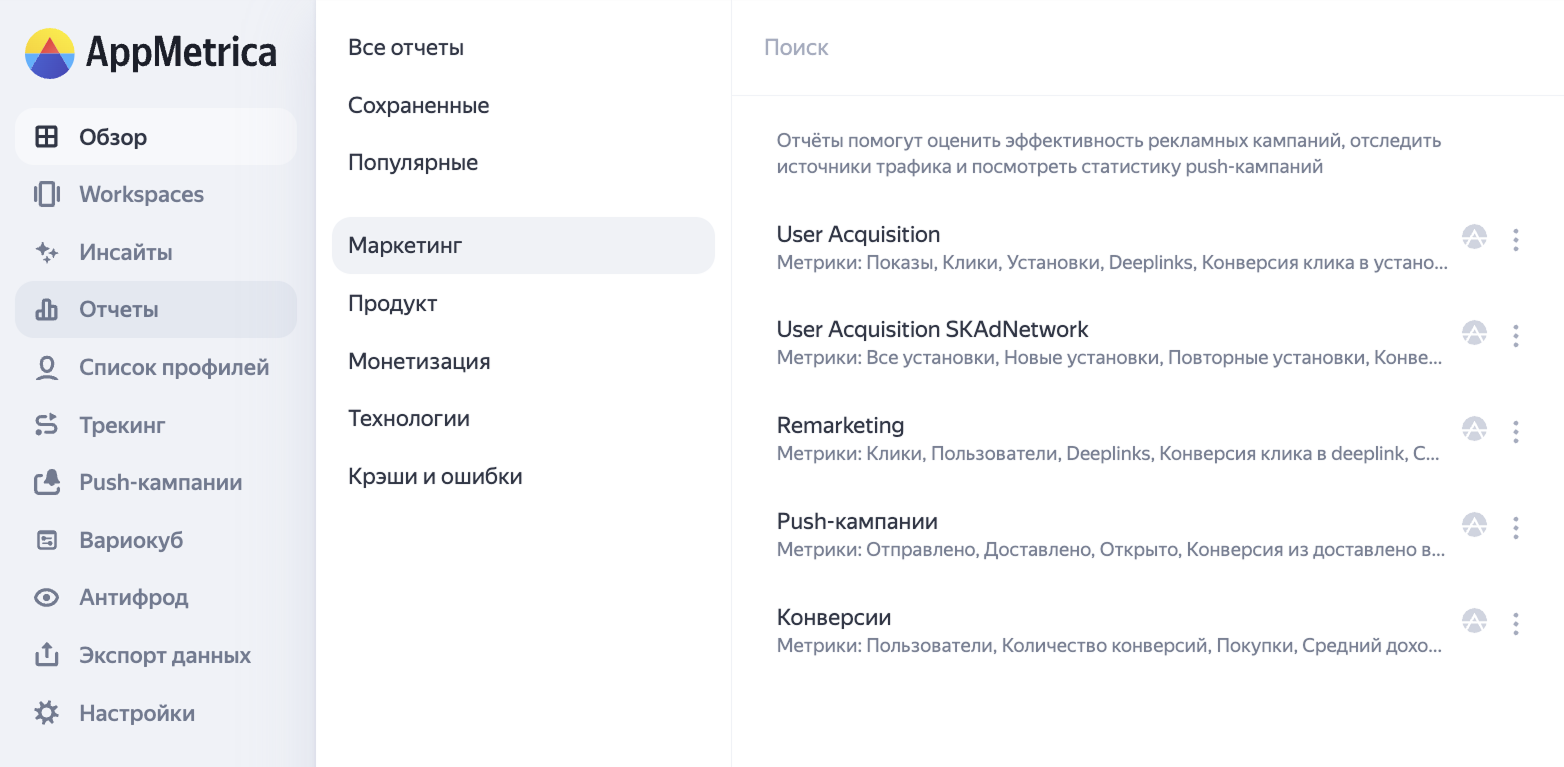
Task: Click the Поиск search field
Action: click(1100, 47)
